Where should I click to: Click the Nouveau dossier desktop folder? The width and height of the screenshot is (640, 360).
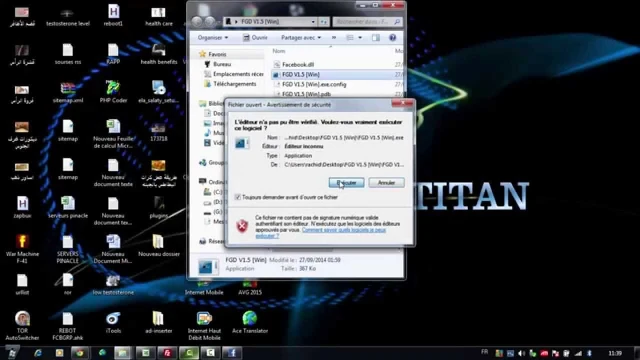(x=159, y=246)
